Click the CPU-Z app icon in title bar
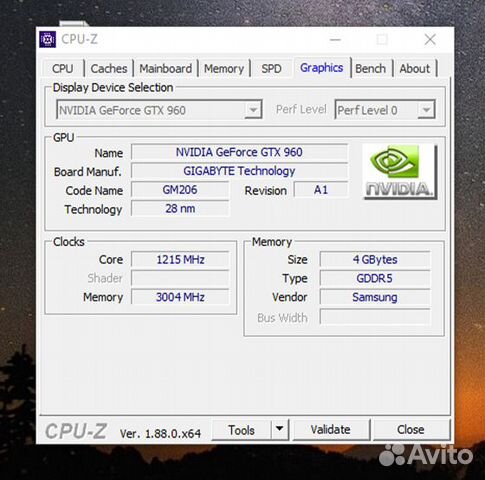The image size is (485, 480). point(48,40)
